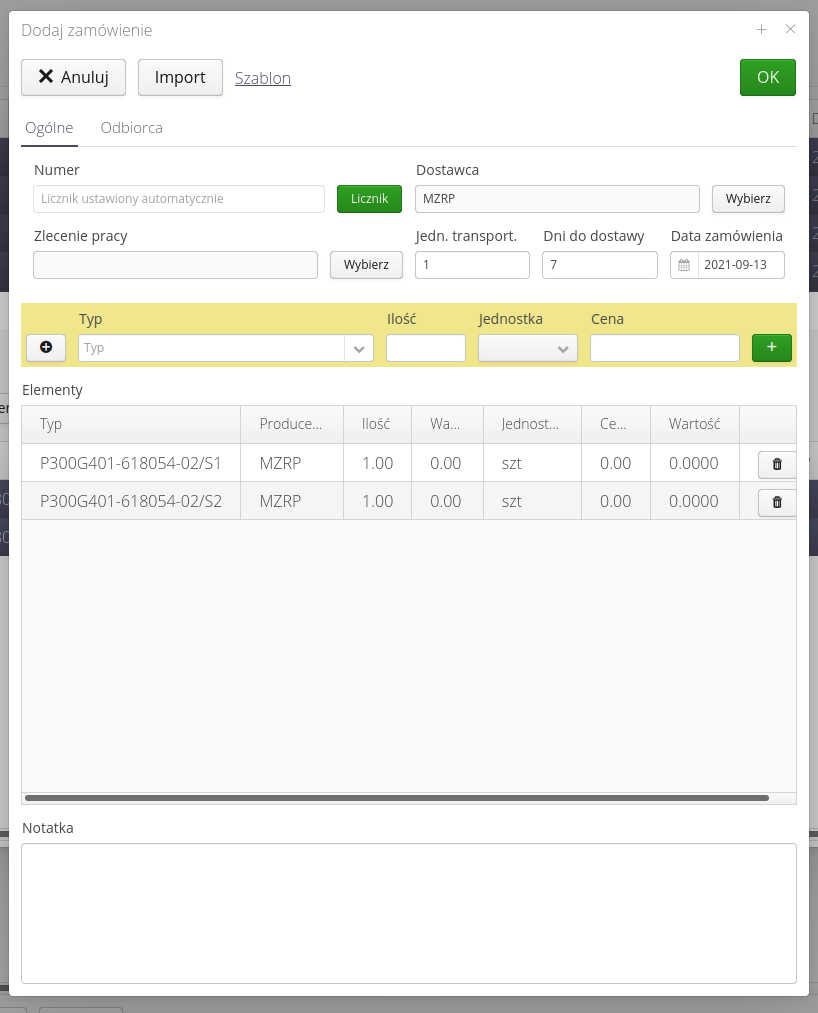Click the Import button
Viewport: 818px width, 1013px height.
click(180, 77)
